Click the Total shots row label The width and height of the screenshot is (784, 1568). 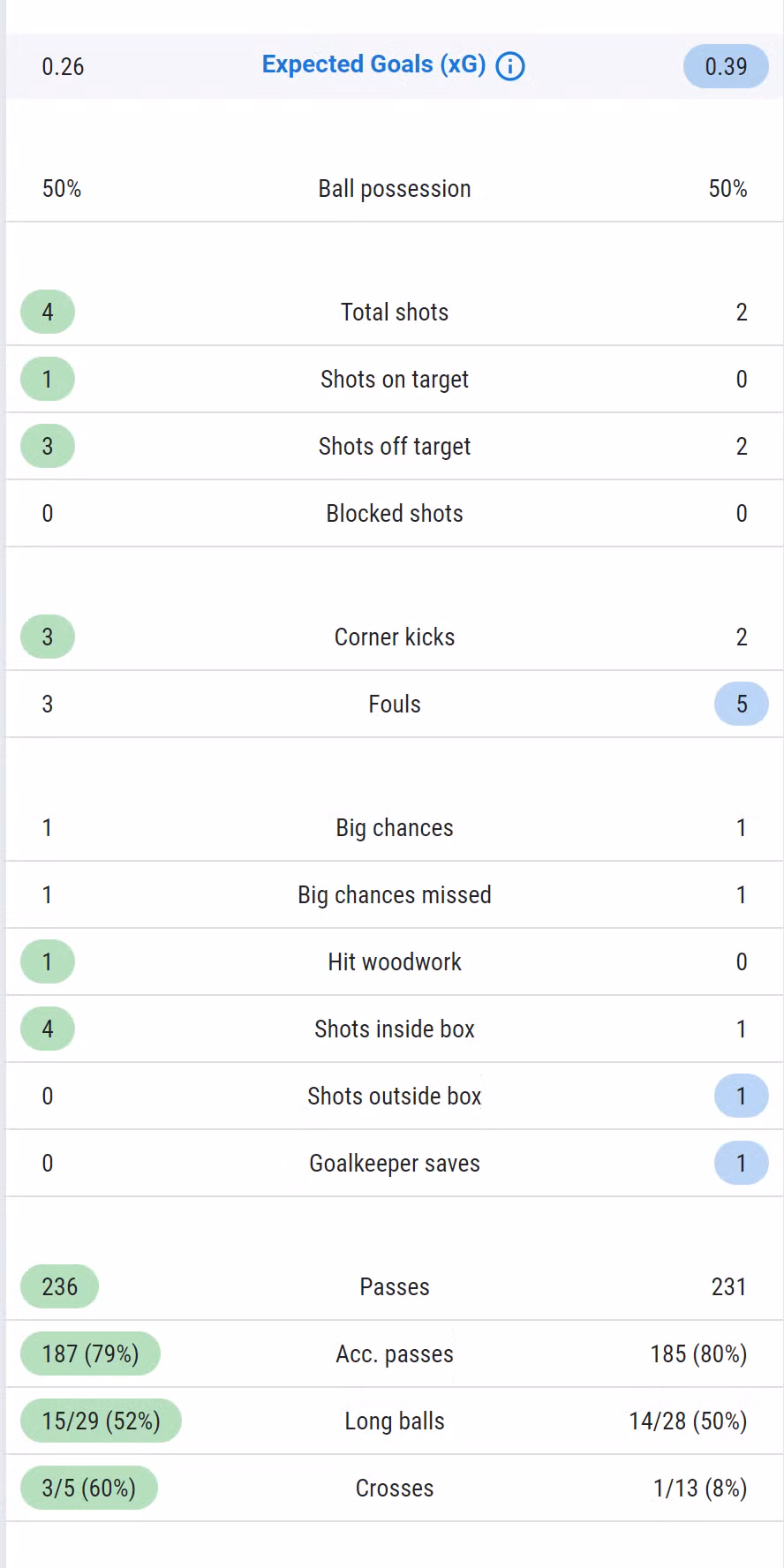(x=394, y=313)
